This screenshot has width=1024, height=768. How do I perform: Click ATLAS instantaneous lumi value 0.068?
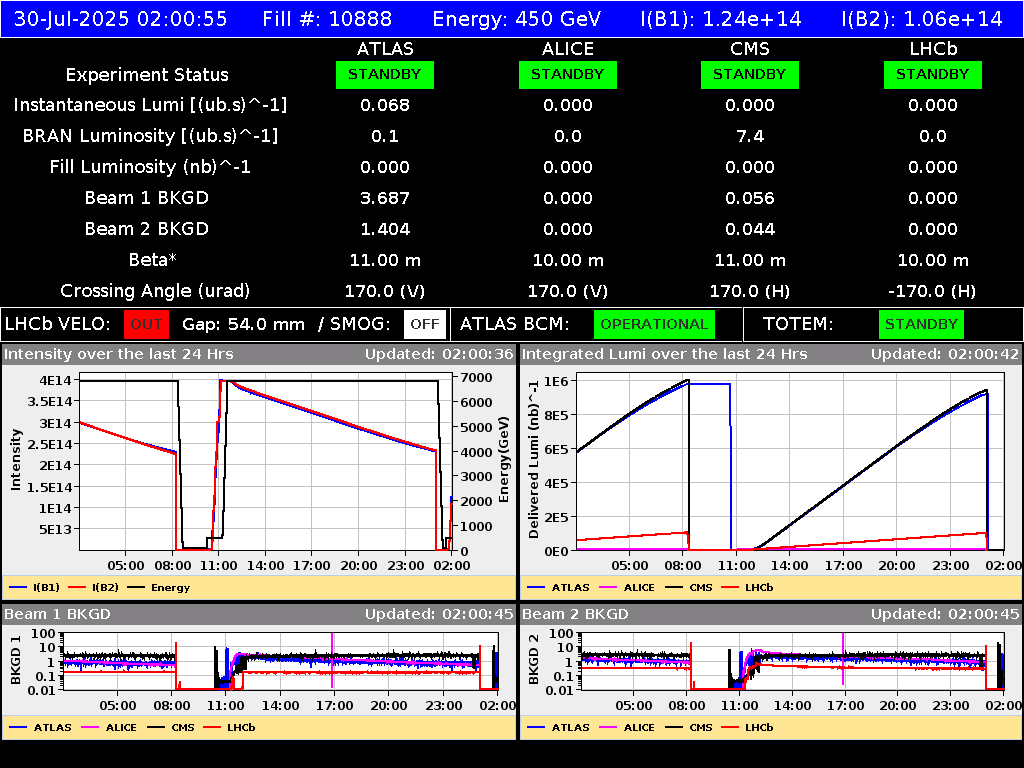(x=385, y=105)
